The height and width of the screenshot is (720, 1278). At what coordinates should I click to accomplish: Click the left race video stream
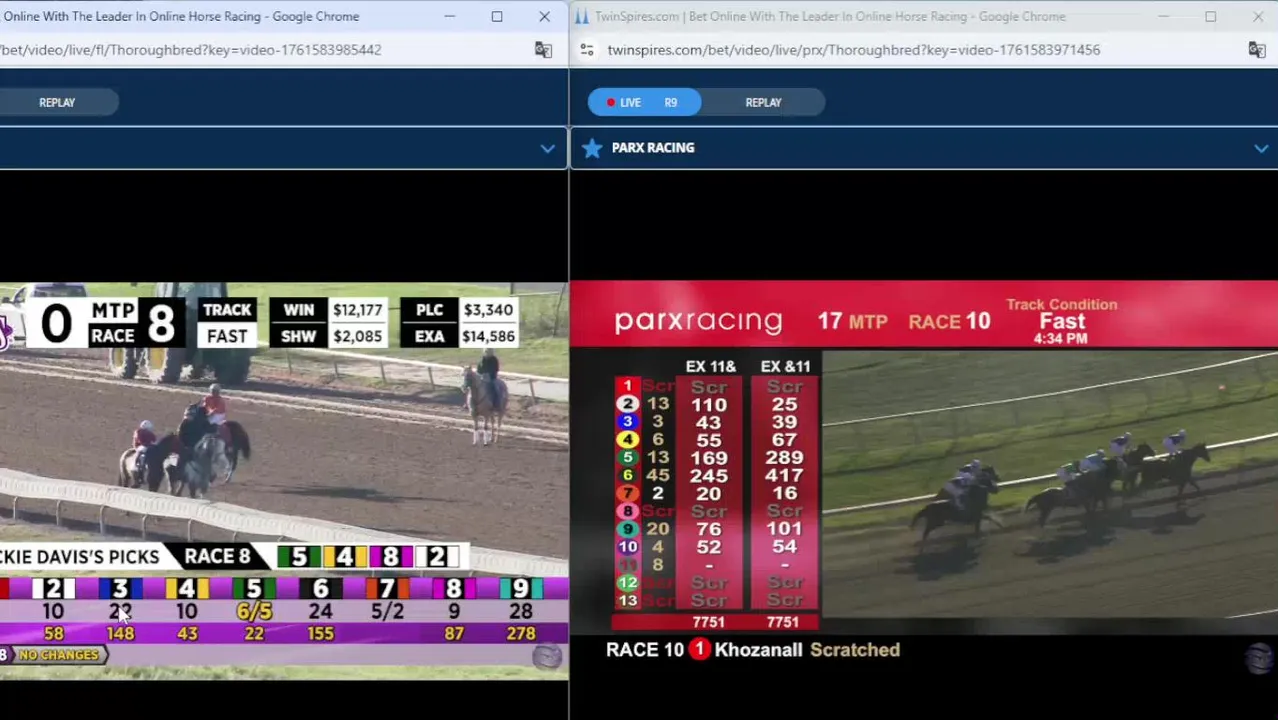tap(284, 481)
